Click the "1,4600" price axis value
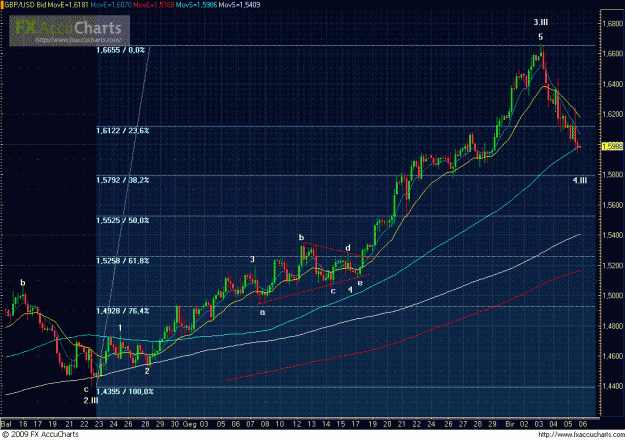 tap(613, 356)
